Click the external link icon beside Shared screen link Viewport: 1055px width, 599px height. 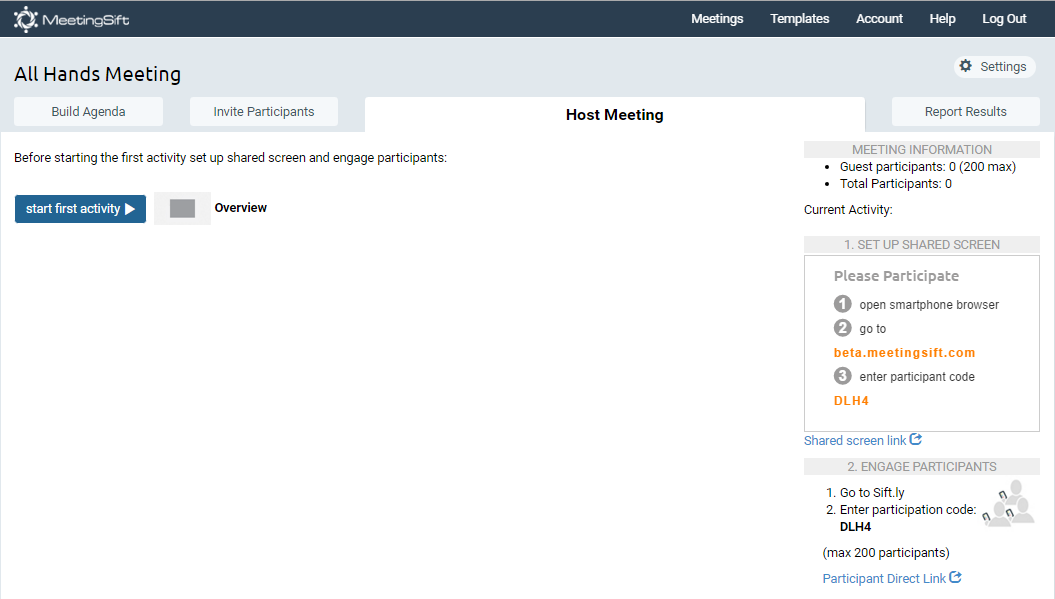tap(916, 440)
